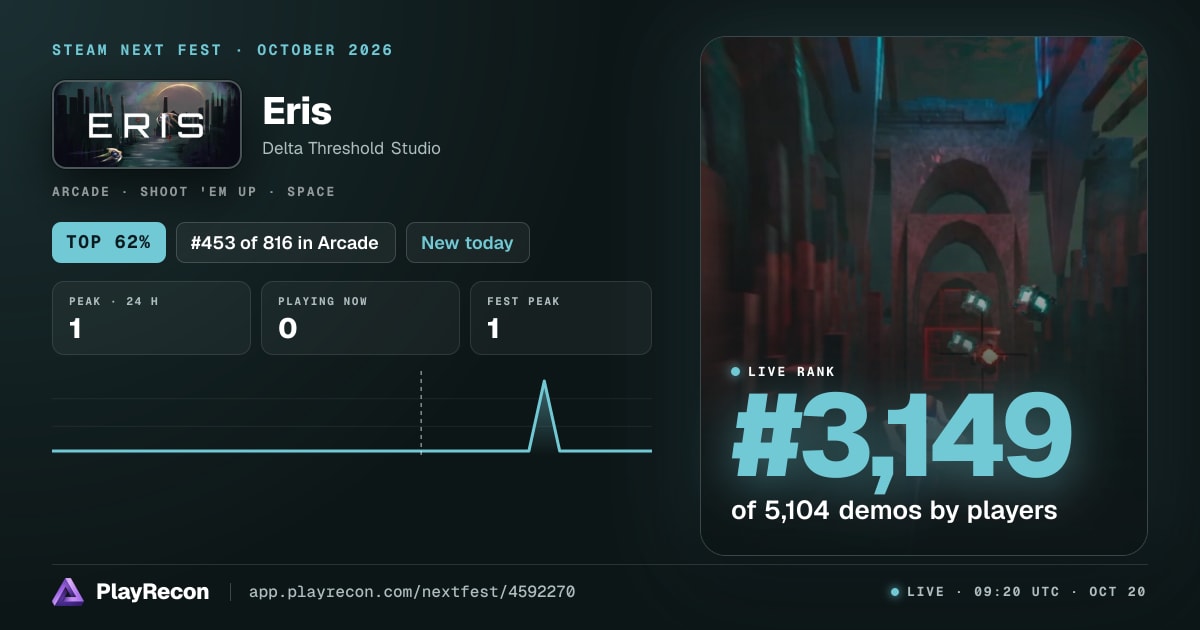Click the PlayRecon purple triangle logo
This screenshot has height=630, width=1200.
(x=68, y=592)
